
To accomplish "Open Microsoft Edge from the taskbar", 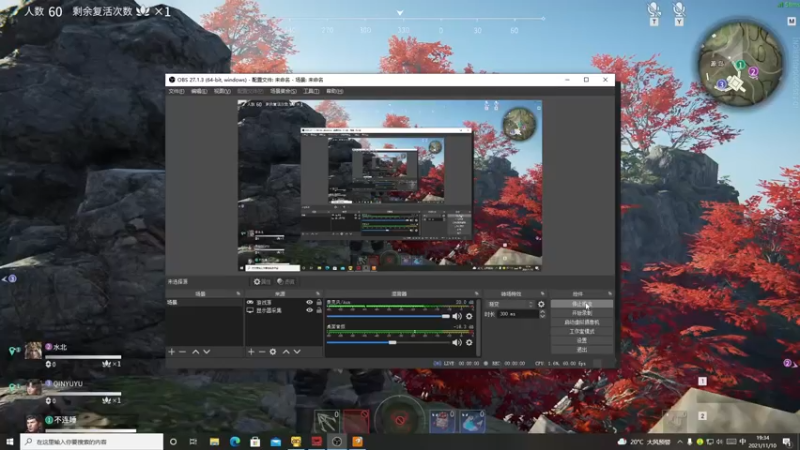I will pyautogui.click(x=235, y=441).
